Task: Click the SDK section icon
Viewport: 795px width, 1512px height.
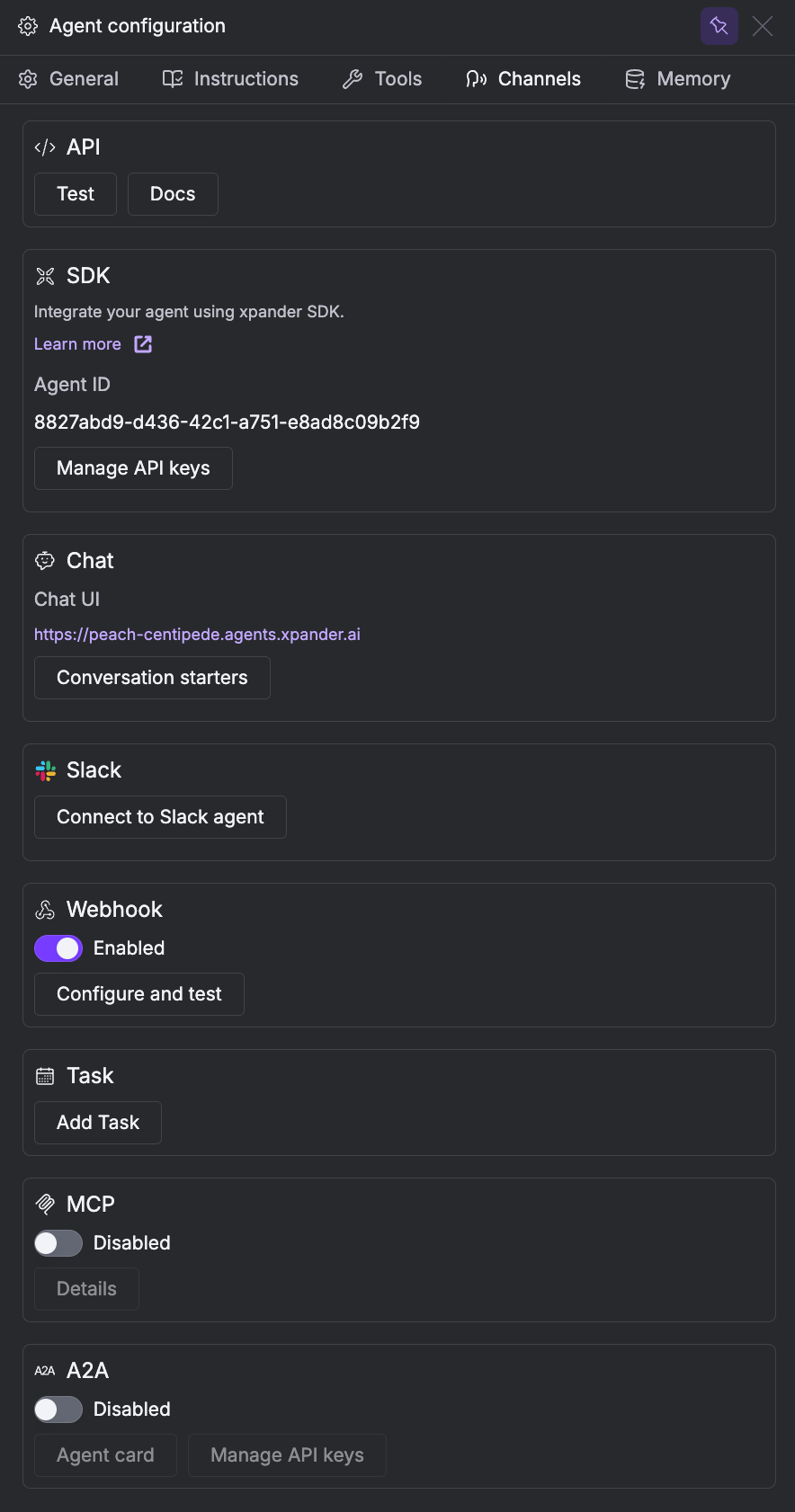Action: [x=44, y=275]
